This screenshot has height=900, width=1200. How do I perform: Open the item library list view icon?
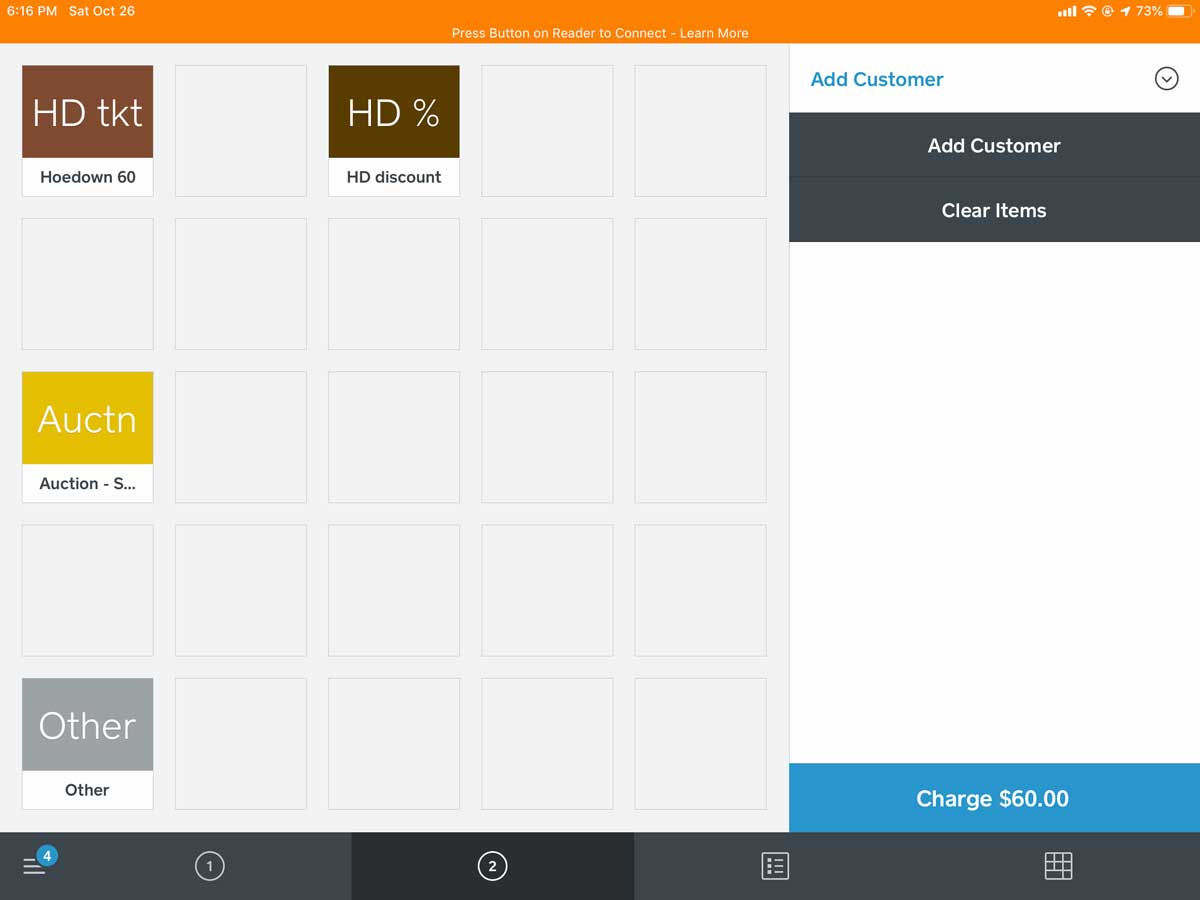coord(775,866)
